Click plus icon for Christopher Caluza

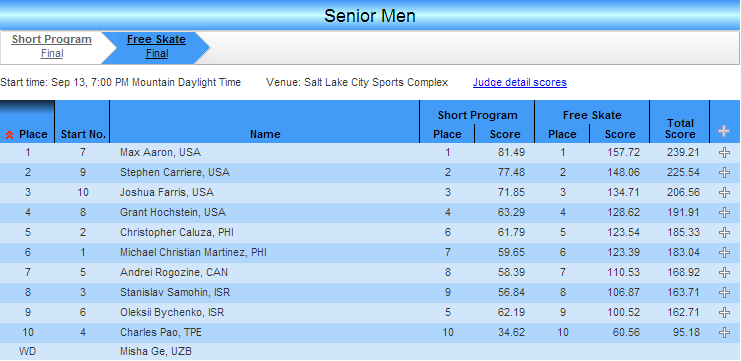point(724,232)
